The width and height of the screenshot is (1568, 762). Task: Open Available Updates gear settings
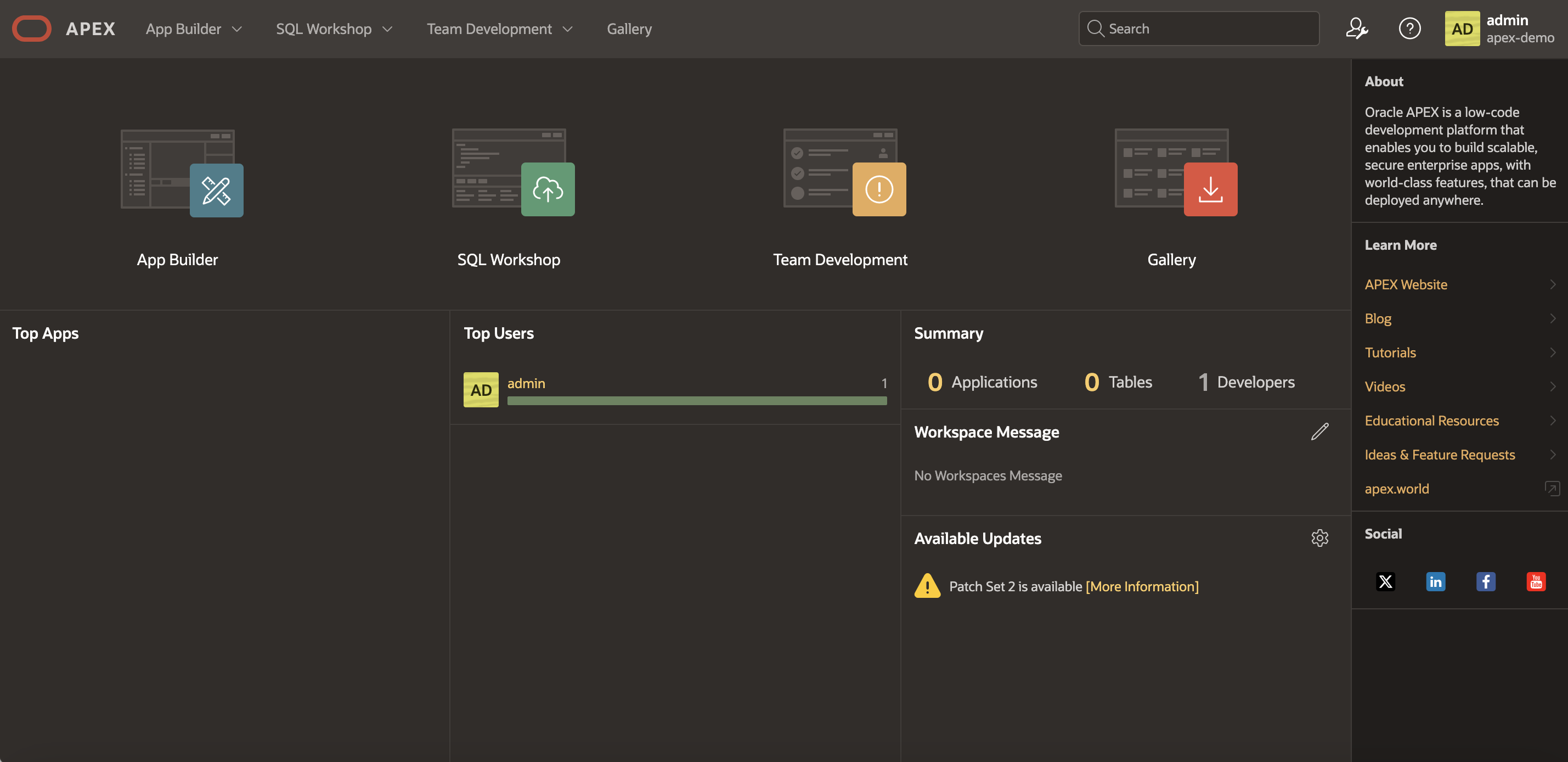[x=1319, y=538]
